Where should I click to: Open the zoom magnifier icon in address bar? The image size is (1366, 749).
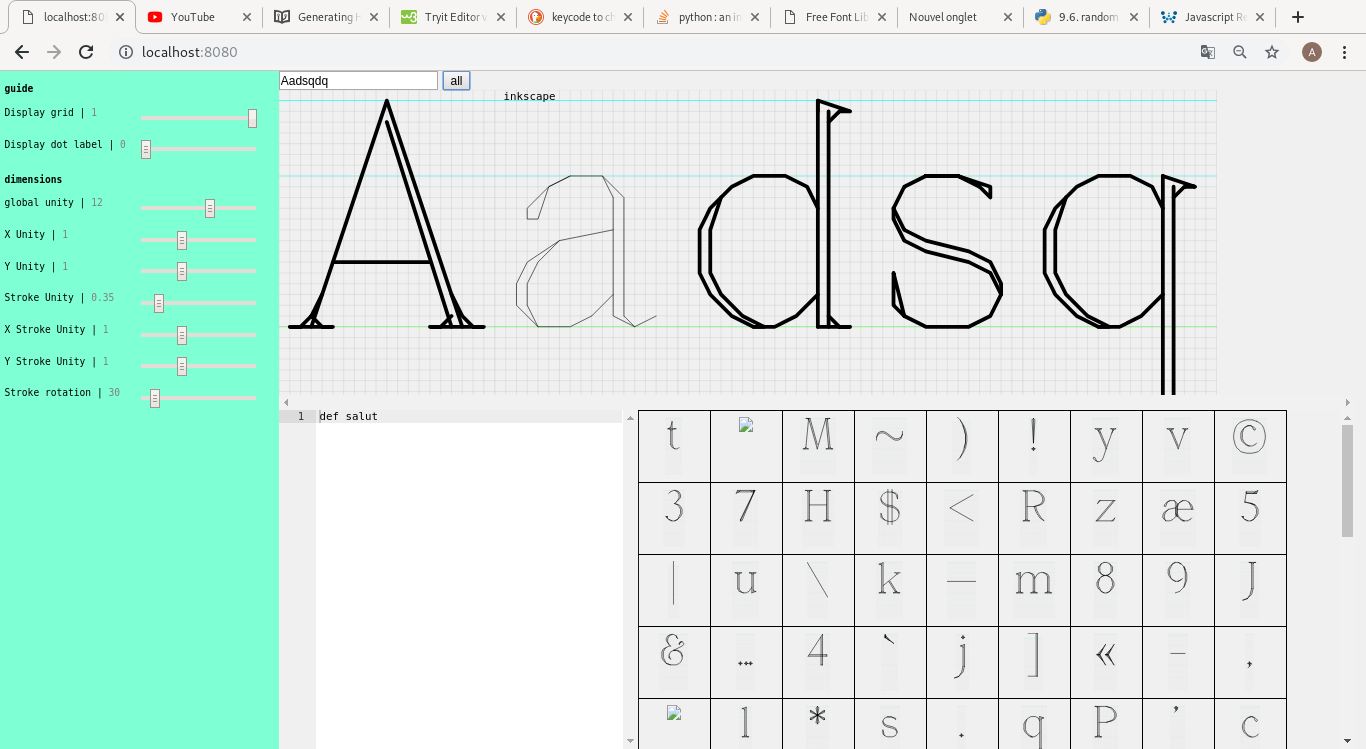point(1240,53)
